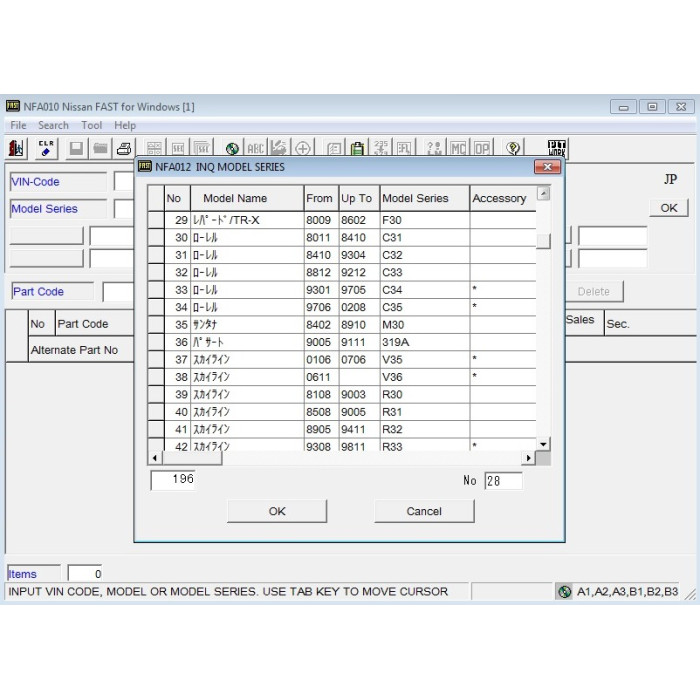Click the Model Name column header
The width and height of the screenshot is (700, 700).
[x=247, y=198]
